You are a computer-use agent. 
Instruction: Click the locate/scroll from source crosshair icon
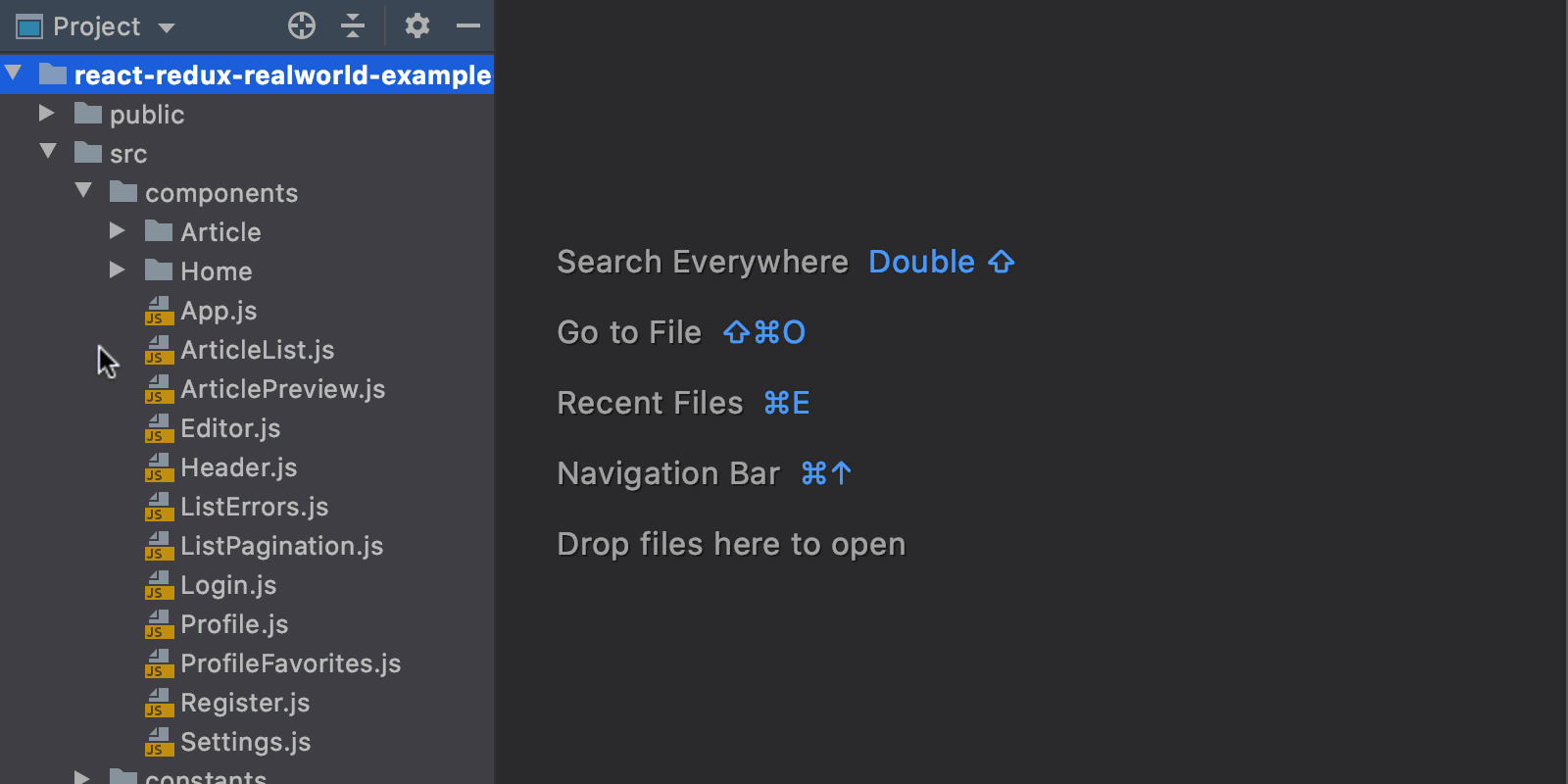point(302,25)
